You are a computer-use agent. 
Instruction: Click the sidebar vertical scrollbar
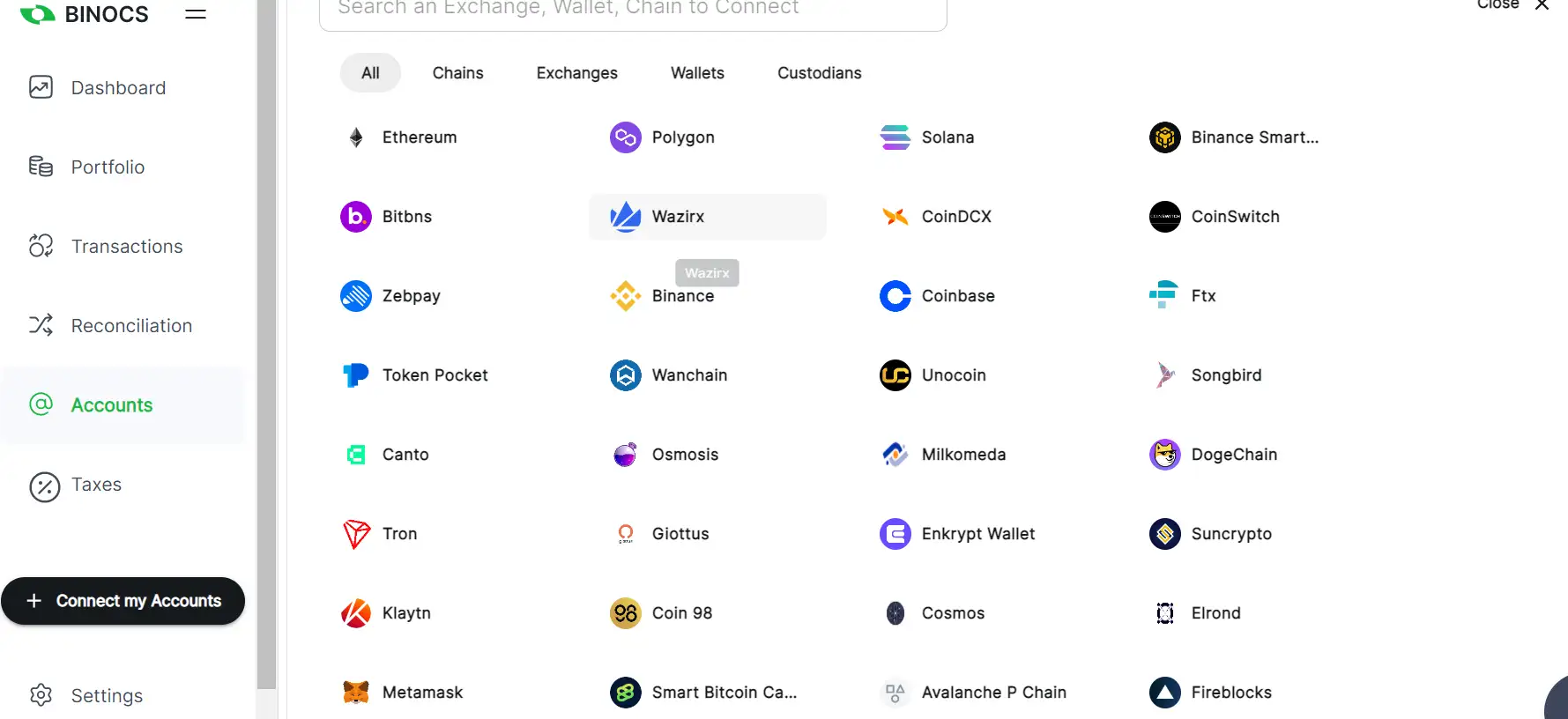click(266, 352)
